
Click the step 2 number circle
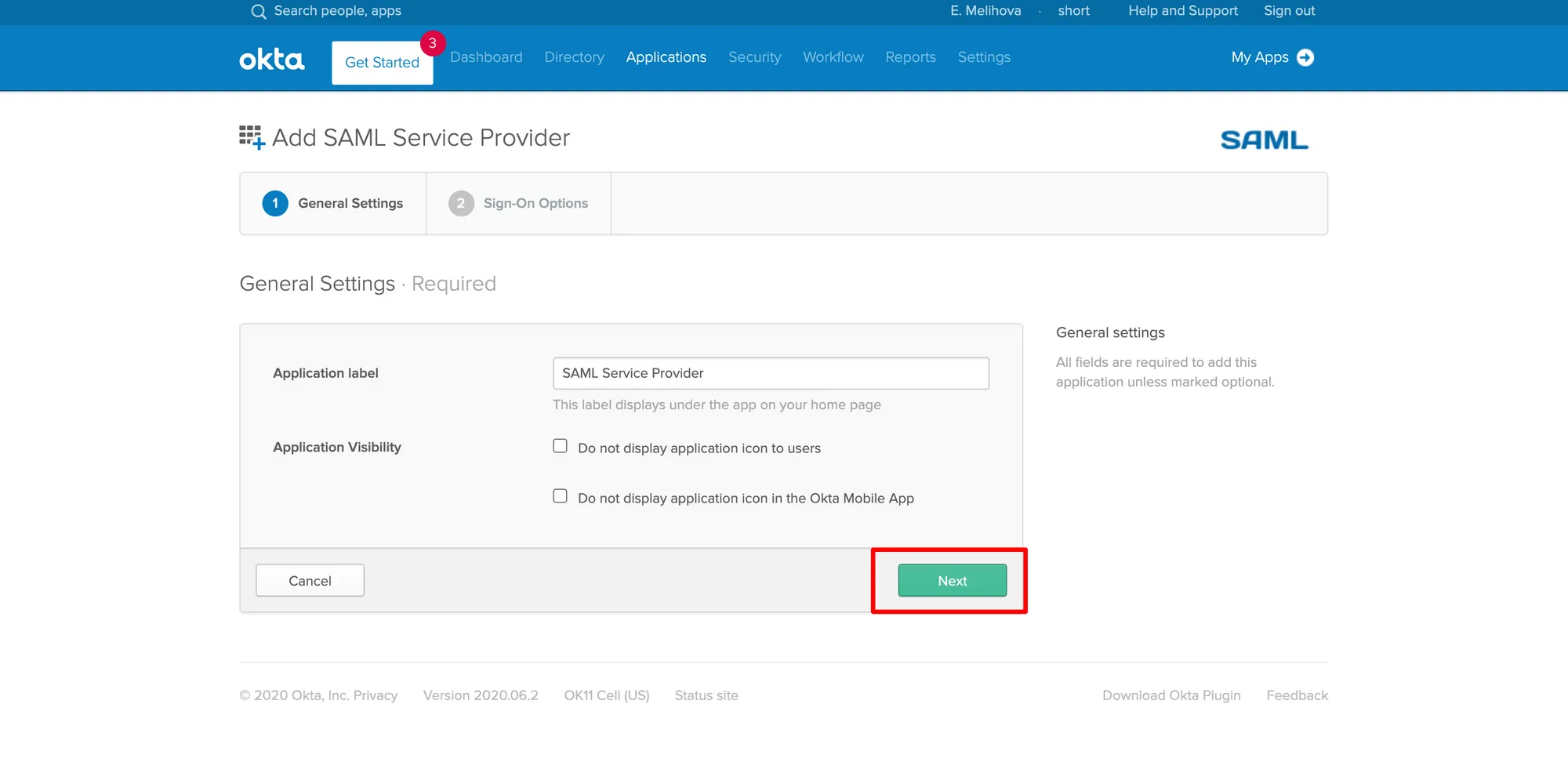coord(461,204)
